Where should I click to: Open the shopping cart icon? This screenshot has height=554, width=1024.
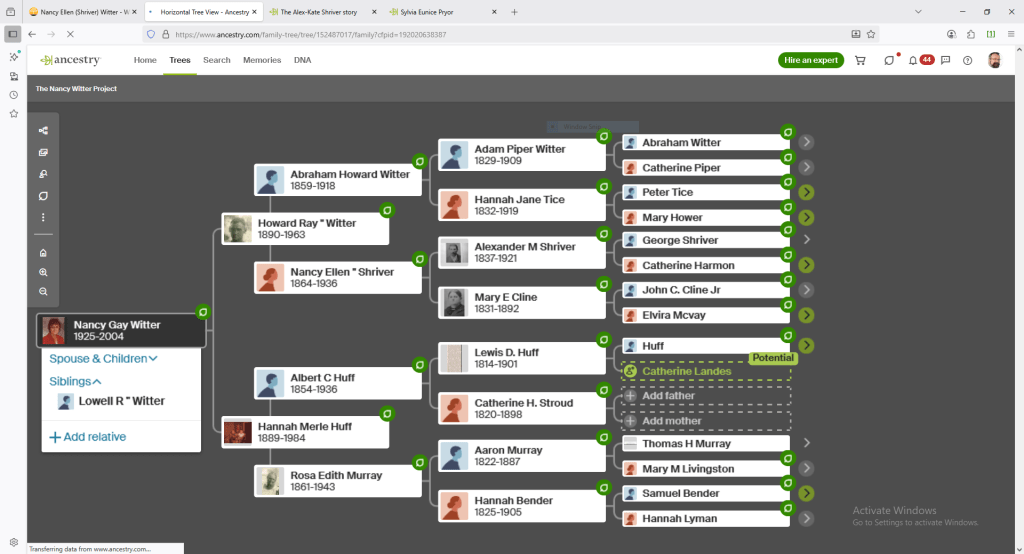click(x=860, y=60)
